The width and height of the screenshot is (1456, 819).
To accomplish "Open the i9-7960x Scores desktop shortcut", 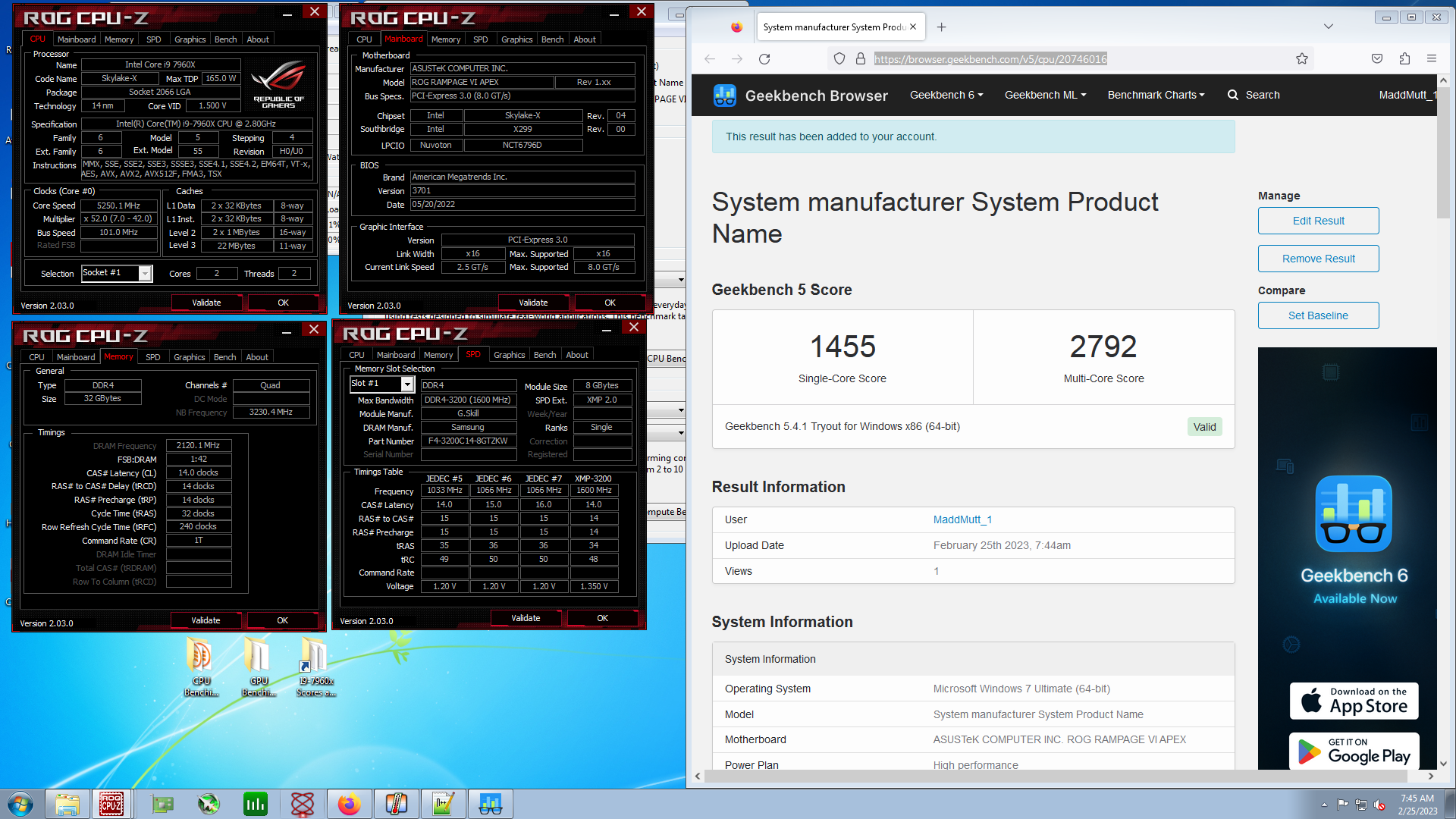I will [315, 667].
